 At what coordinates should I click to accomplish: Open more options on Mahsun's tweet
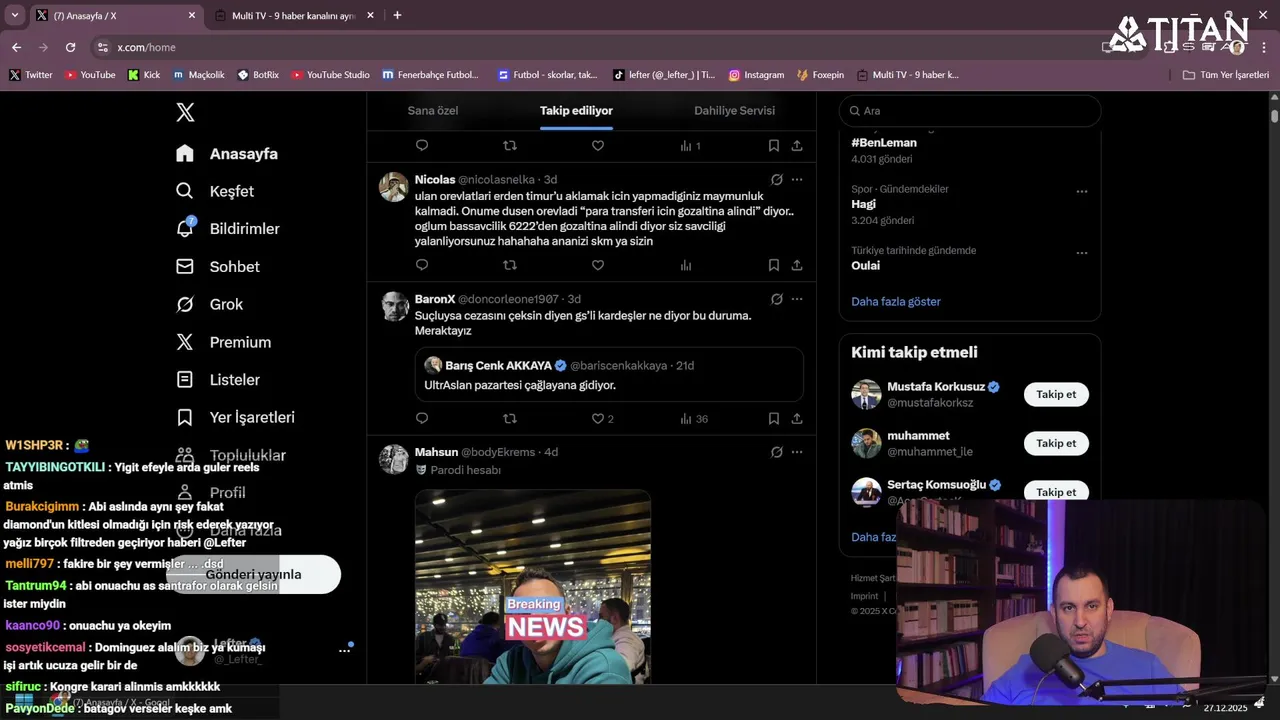click(x=797, y=452)
